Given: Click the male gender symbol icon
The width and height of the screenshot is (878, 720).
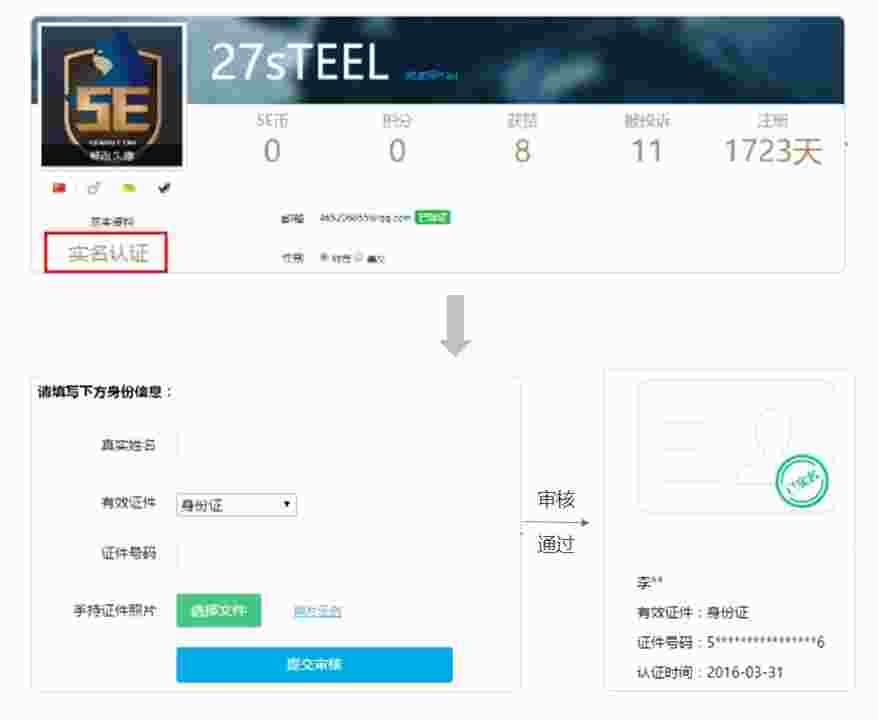Looking at the screenshot, I should (x=94, y=188).
